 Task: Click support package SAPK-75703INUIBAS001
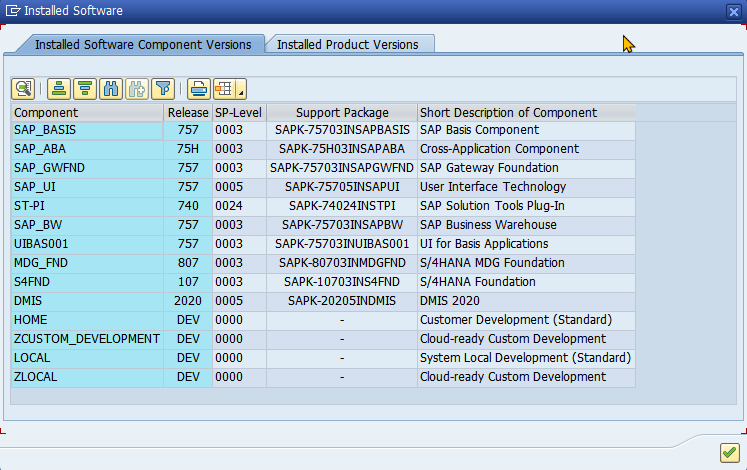342,245
